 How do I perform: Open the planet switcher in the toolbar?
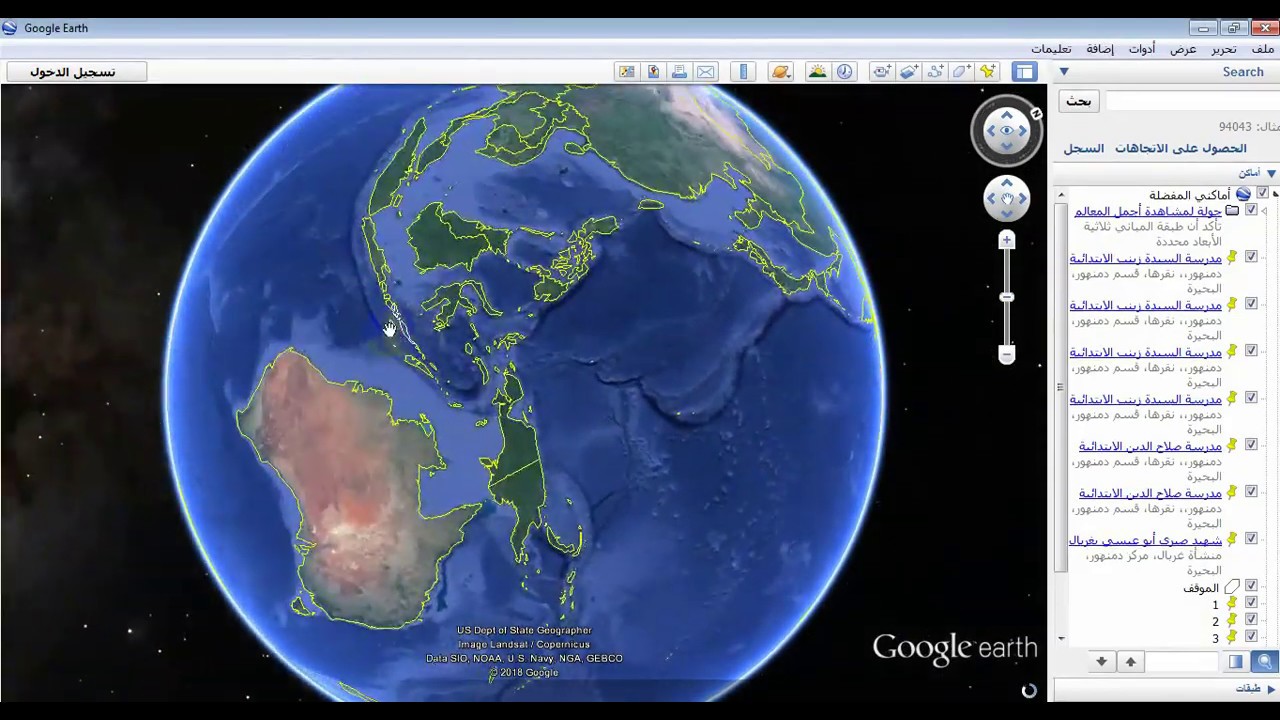pyautogui.click(x=781, y=71)
